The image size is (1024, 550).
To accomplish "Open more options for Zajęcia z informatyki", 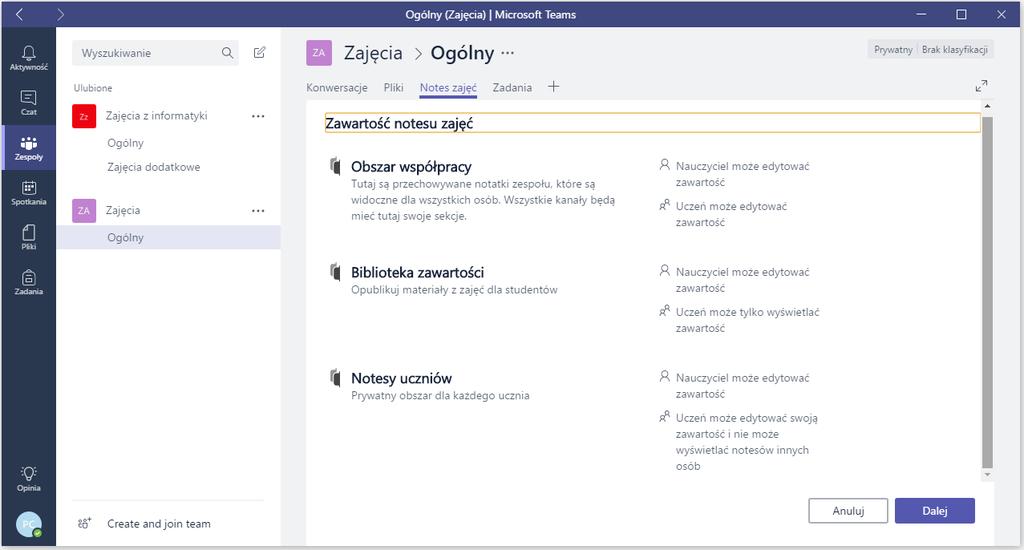I will (258, 116).
